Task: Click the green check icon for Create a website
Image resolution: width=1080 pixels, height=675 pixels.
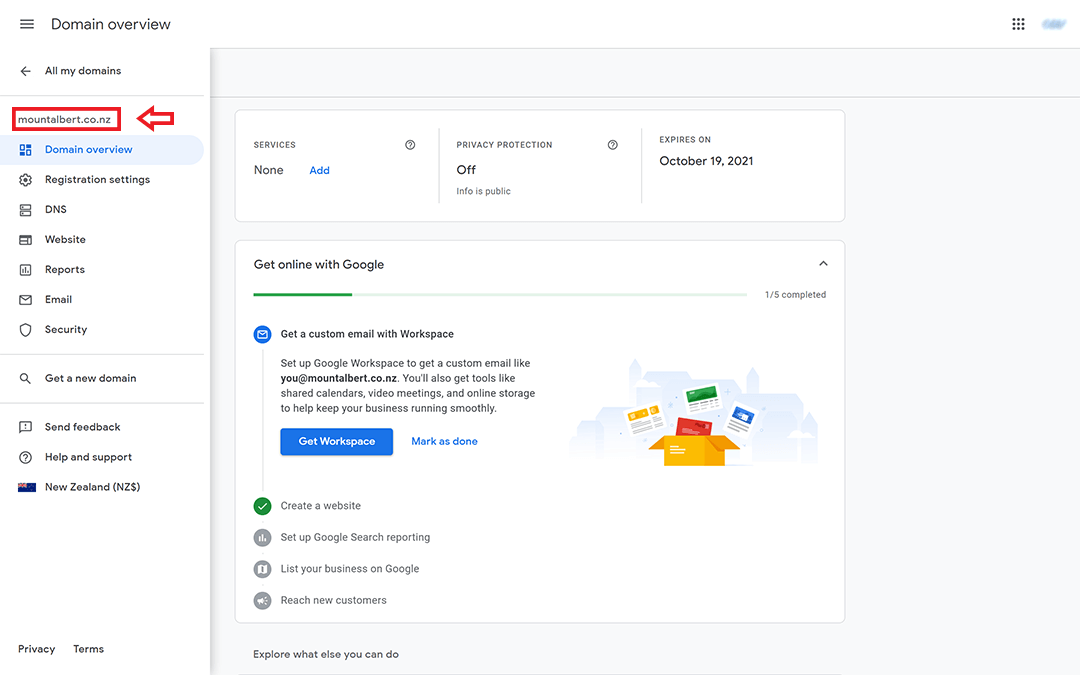Action: click(x=262, y=506)
